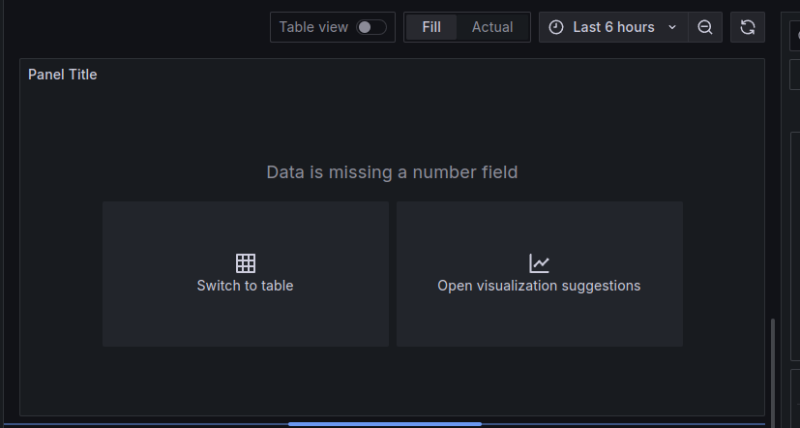The image size is (800, 428).
Task: Click the line chart suggestions icon
Action: pyautogui.click(x=539, y=263)
